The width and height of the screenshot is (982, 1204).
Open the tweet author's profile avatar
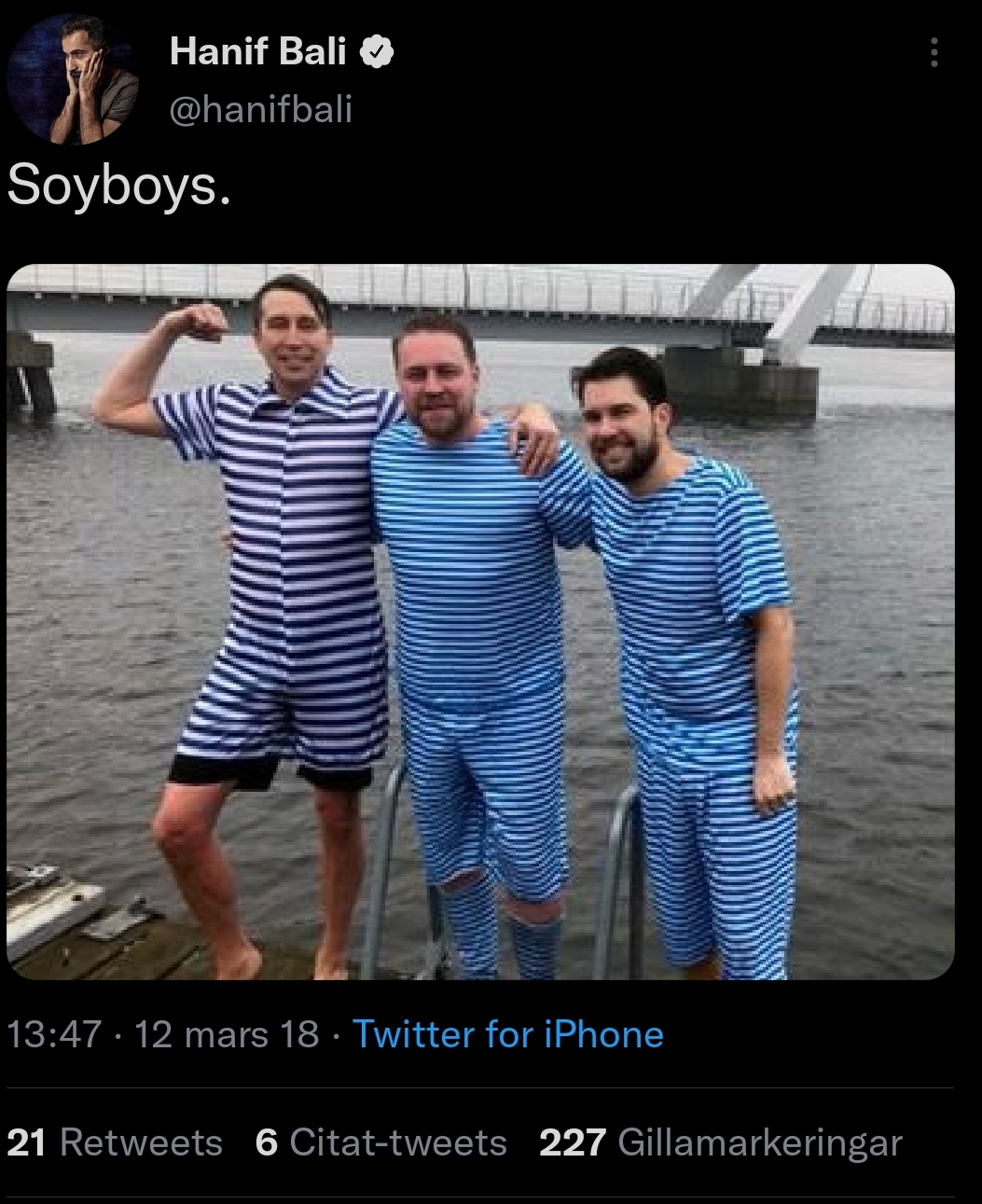pos(74,79)
